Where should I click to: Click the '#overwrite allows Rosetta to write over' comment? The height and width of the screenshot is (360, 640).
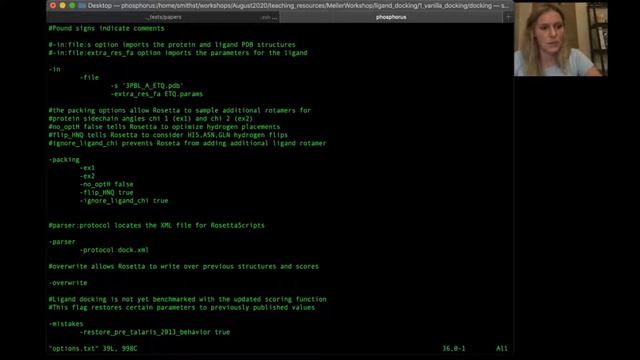pos(184,266)
